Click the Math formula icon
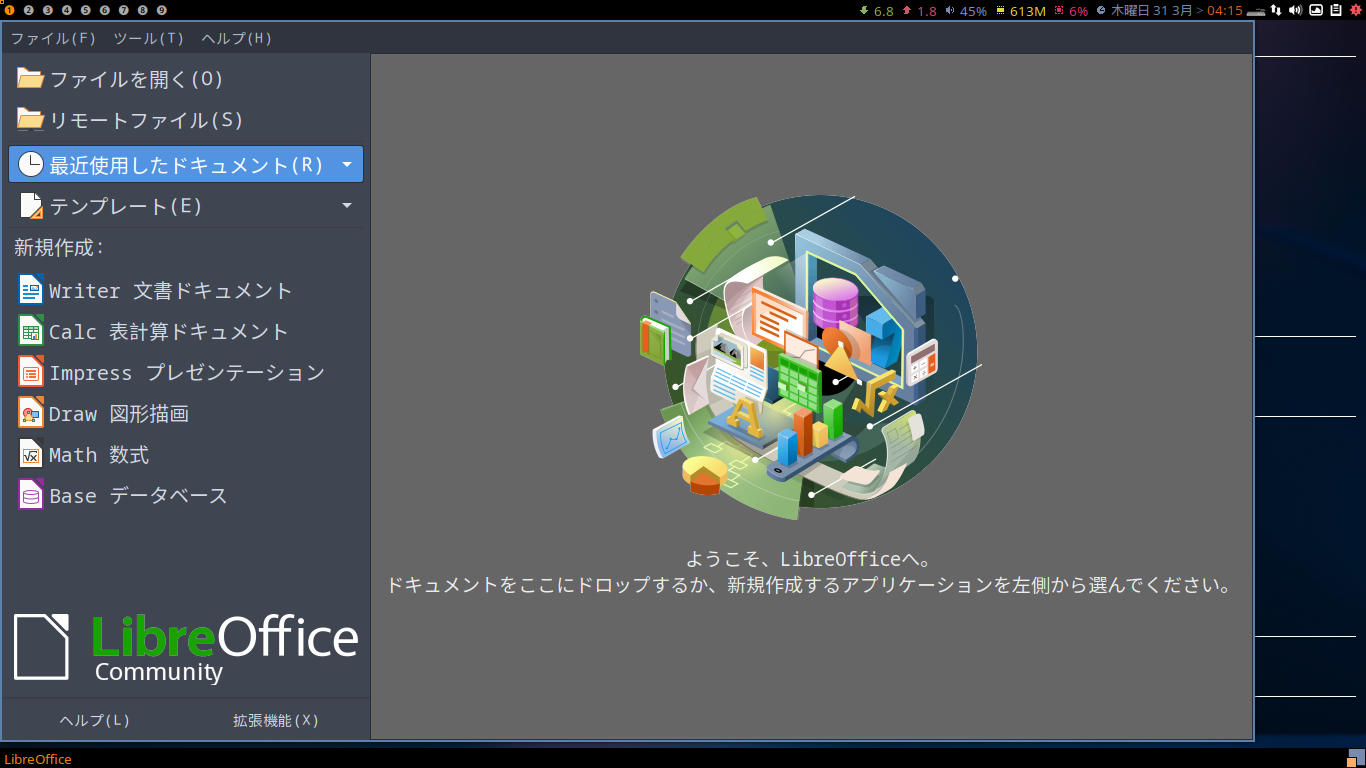Viewport: 1366px width, 768px height. (31, 454)
